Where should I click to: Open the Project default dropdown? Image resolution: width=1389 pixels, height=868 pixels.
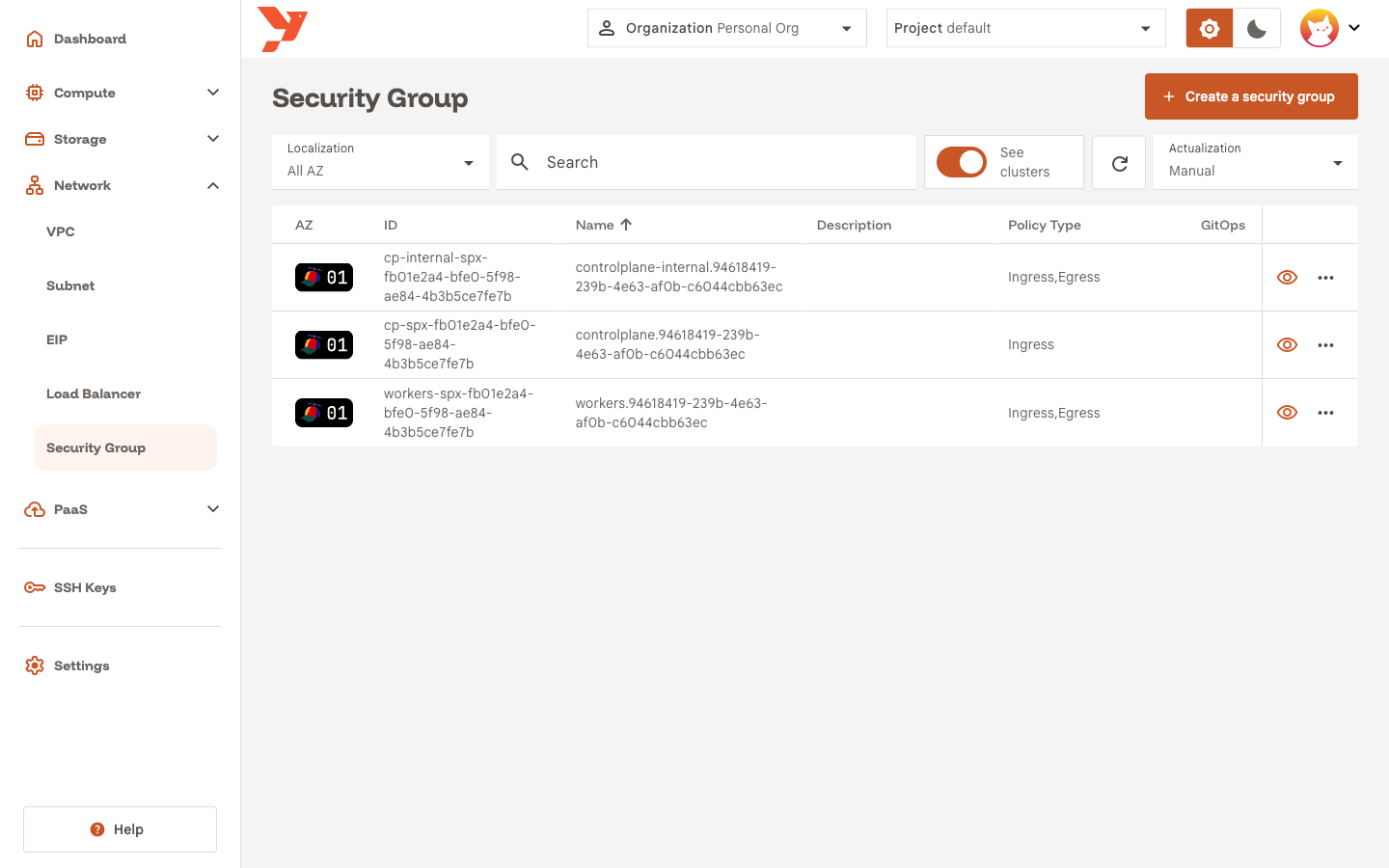tap(1026, 28)
